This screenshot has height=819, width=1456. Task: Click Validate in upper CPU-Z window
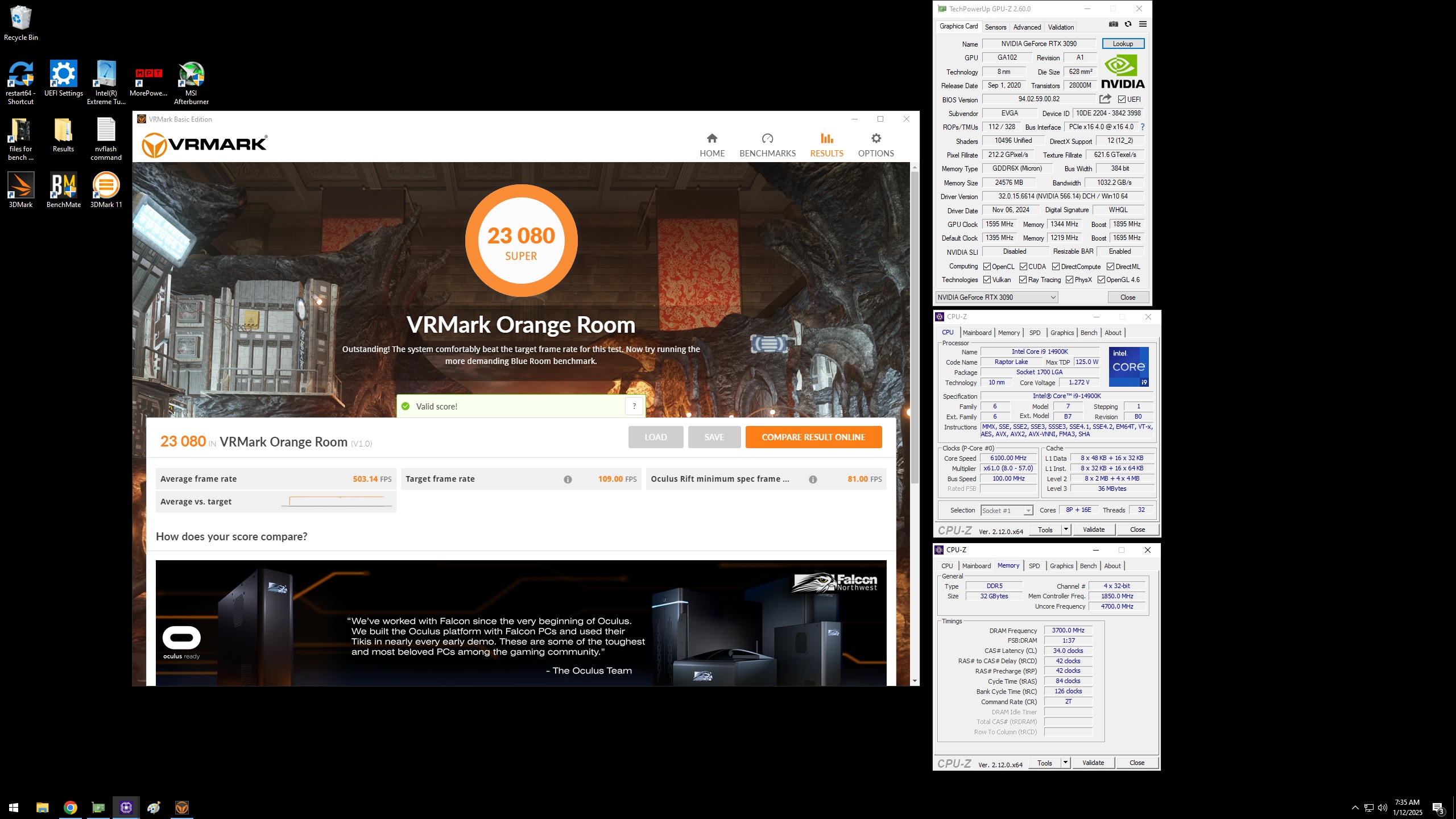tap(1093, 530)
